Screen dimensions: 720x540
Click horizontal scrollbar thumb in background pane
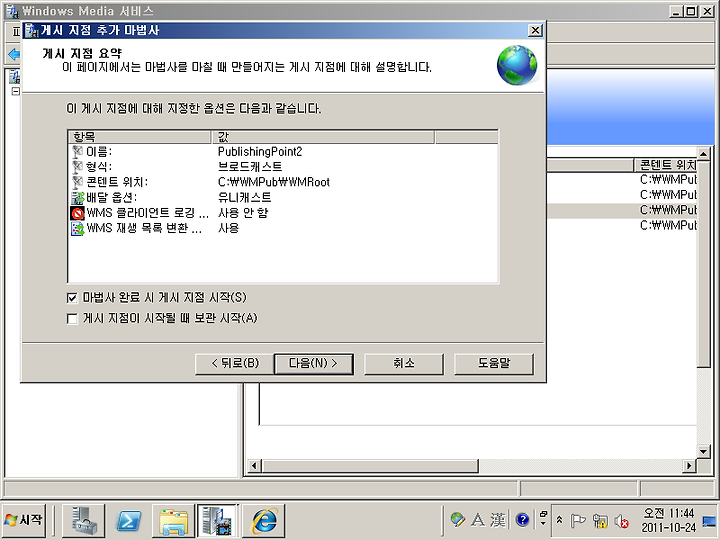click(370, 466)
